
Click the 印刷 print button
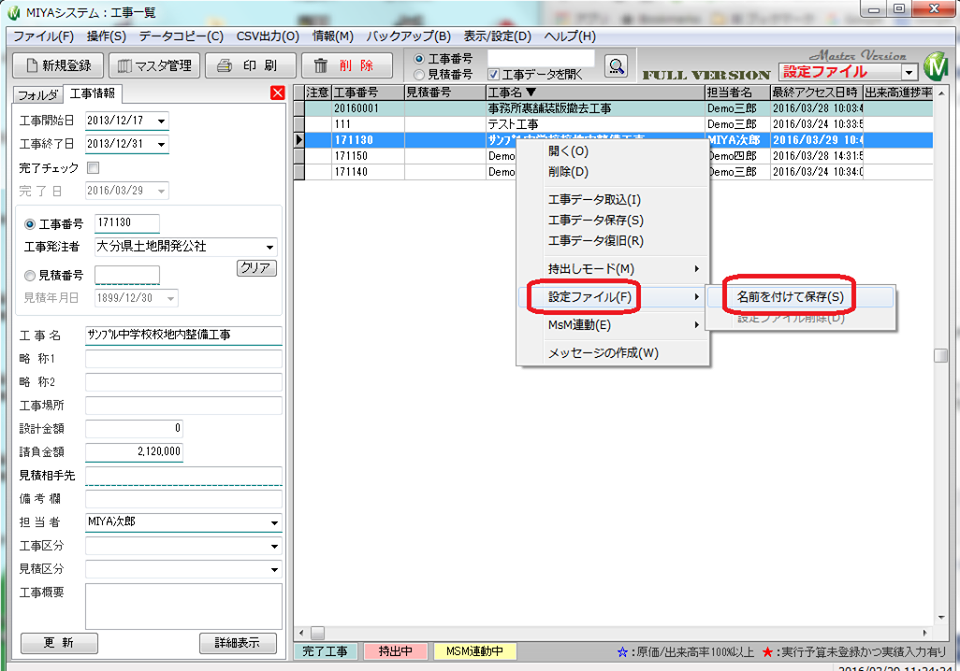click(250, 66)
